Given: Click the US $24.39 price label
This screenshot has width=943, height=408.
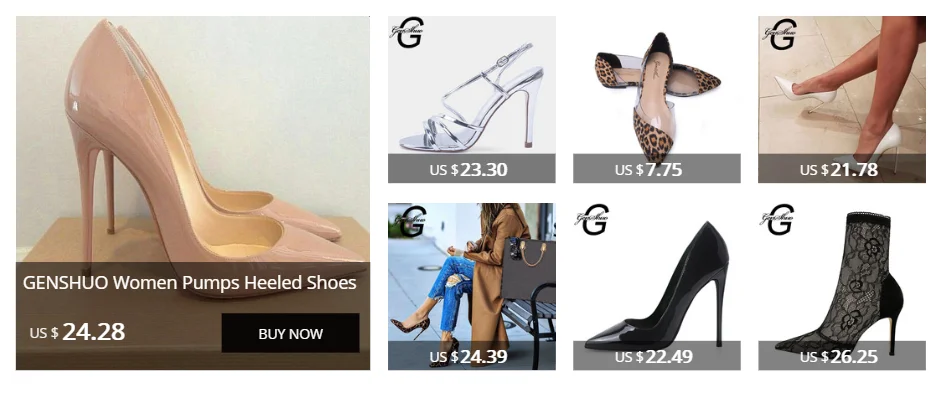Looking at the screenshot, I should [x=468, y=357].
